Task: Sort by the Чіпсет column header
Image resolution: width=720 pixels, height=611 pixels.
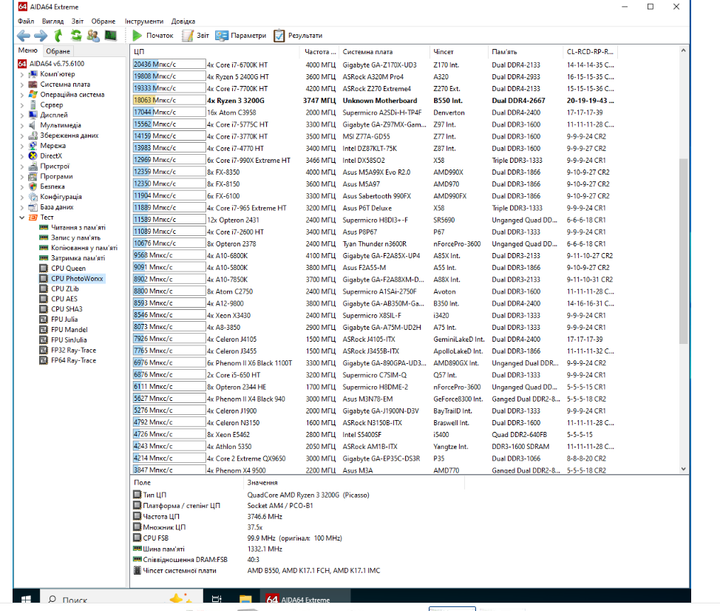Action: tap(459, 51)
